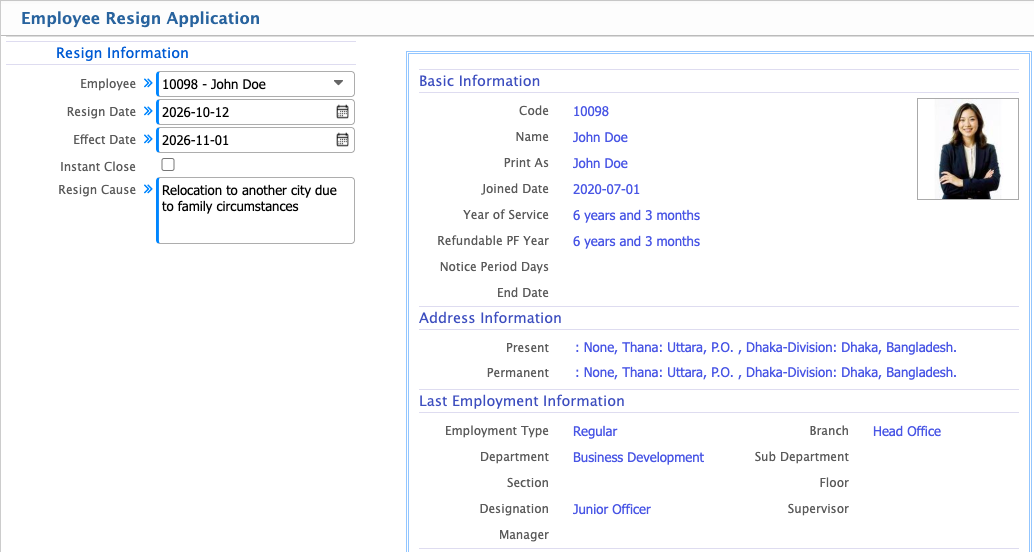Image resolution: width=1034 pixels, height=552 pixels.
Task: Tick the Instant Close checkbox
Action: coord(168,164)
